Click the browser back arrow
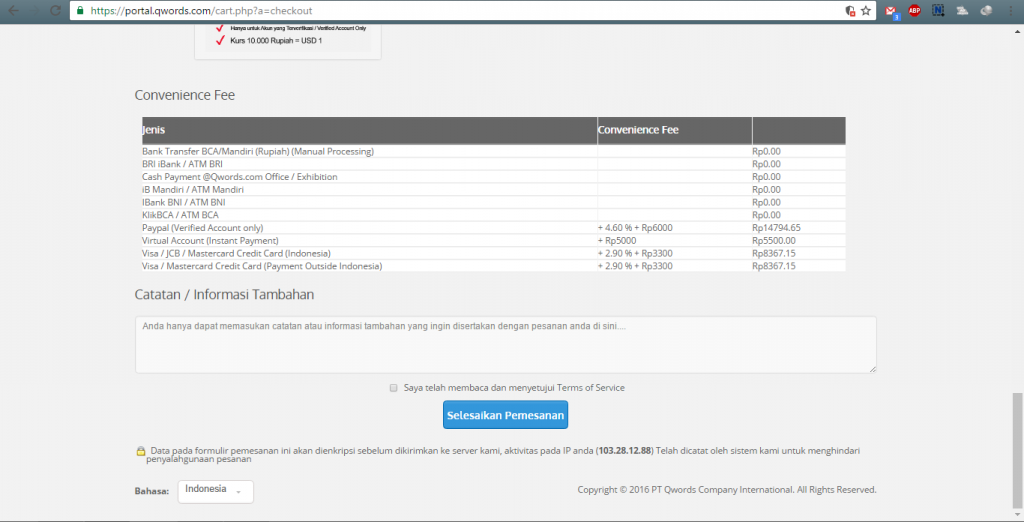 pos(13,11)
